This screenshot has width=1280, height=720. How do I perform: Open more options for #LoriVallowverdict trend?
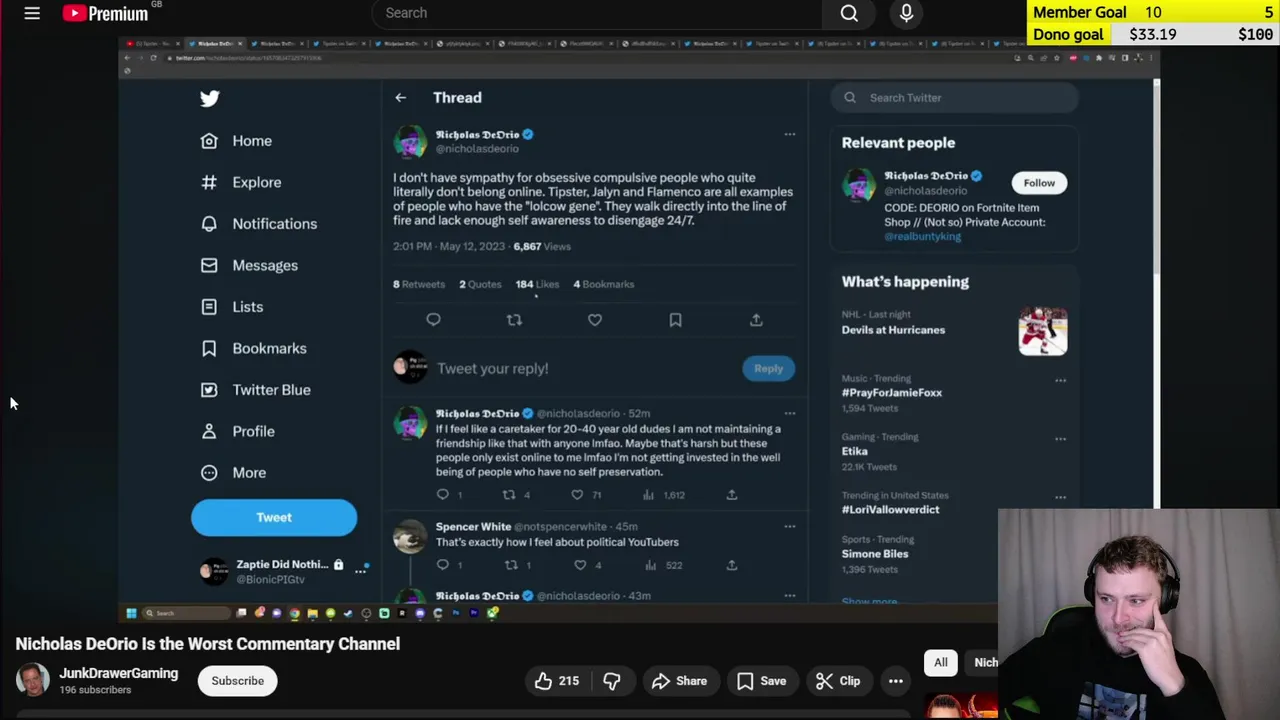click(x=1060, y=497)
